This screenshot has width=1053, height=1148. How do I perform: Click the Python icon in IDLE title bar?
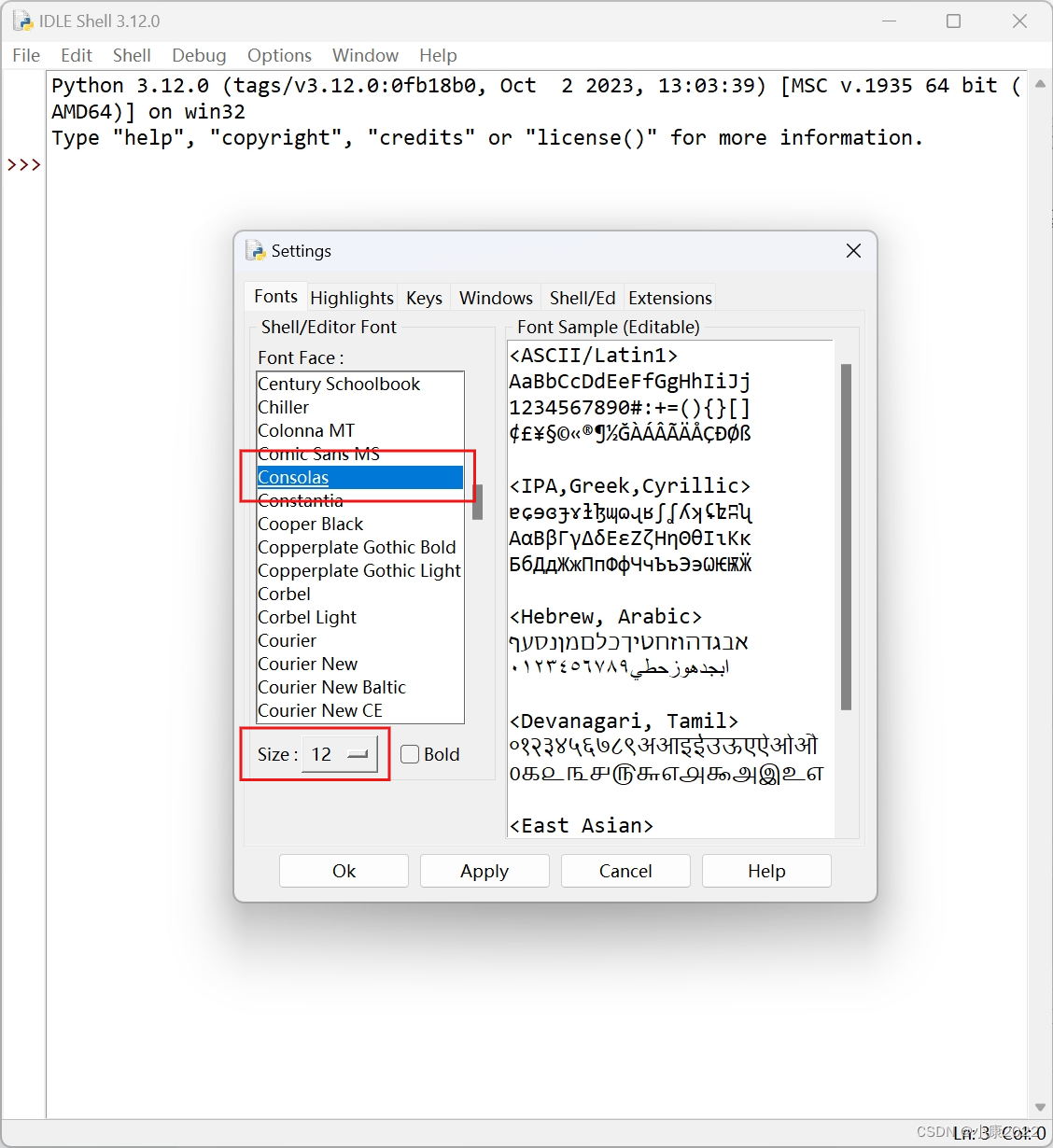click(22, 21)
